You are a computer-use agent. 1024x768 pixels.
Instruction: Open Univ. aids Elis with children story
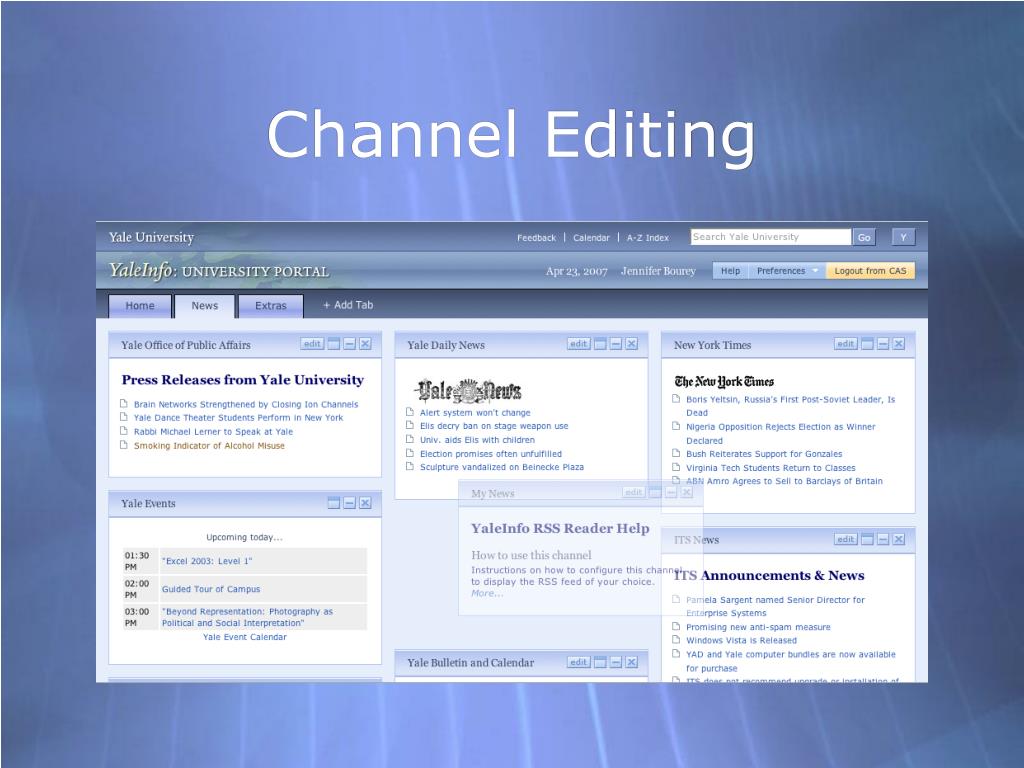pos(477,440)
